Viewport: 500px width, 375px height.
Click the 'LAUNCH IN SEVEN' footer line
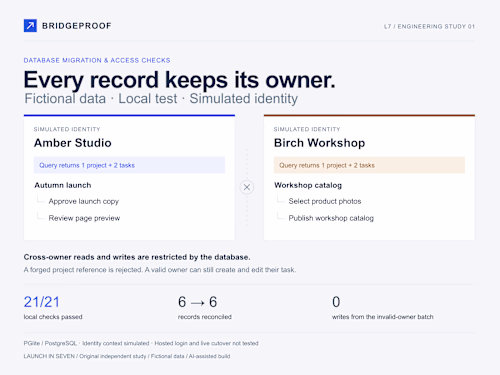tap(127, 356)
